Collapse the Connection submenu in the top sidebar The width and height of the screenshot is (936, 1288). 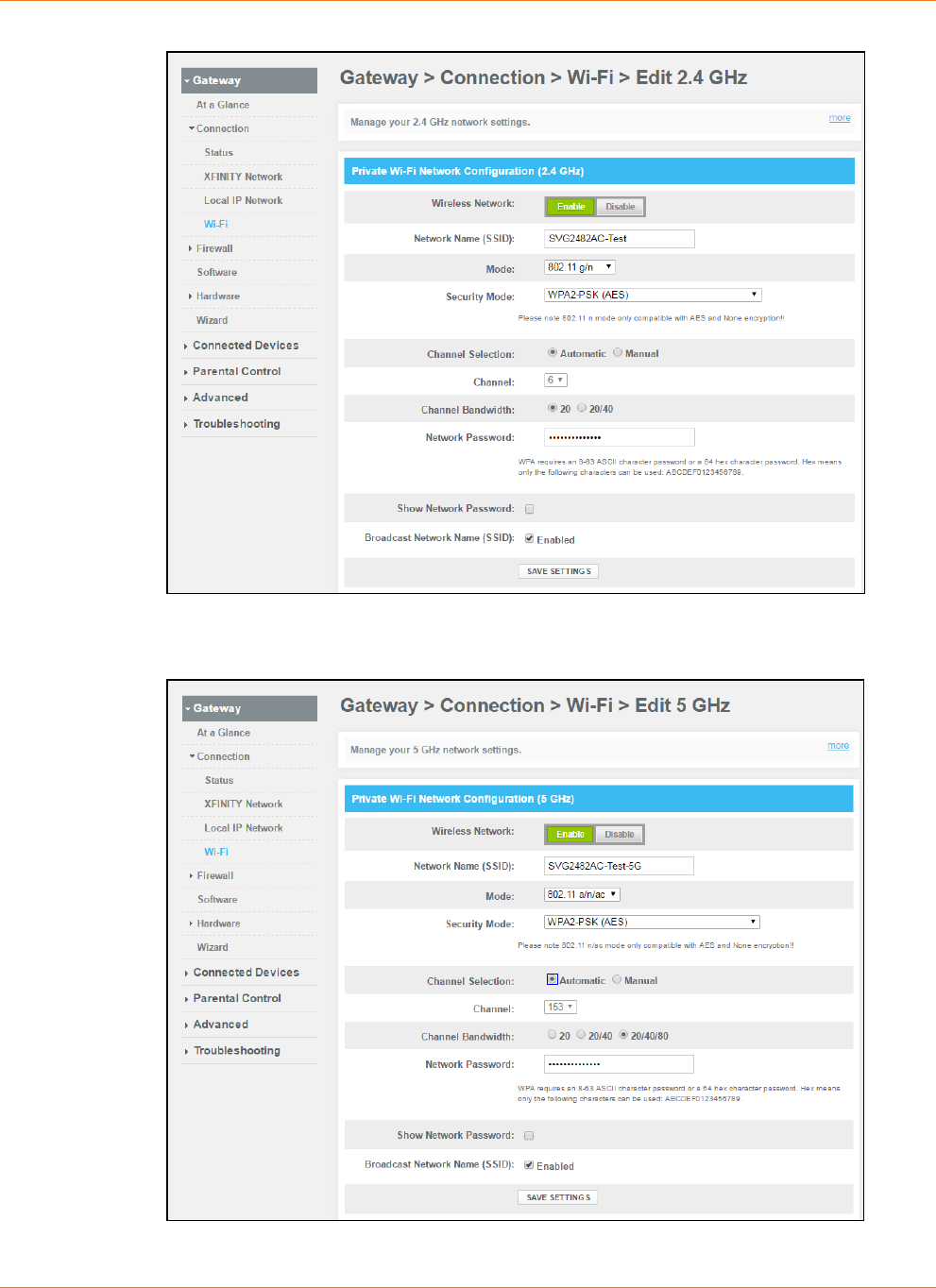[219, 128]
